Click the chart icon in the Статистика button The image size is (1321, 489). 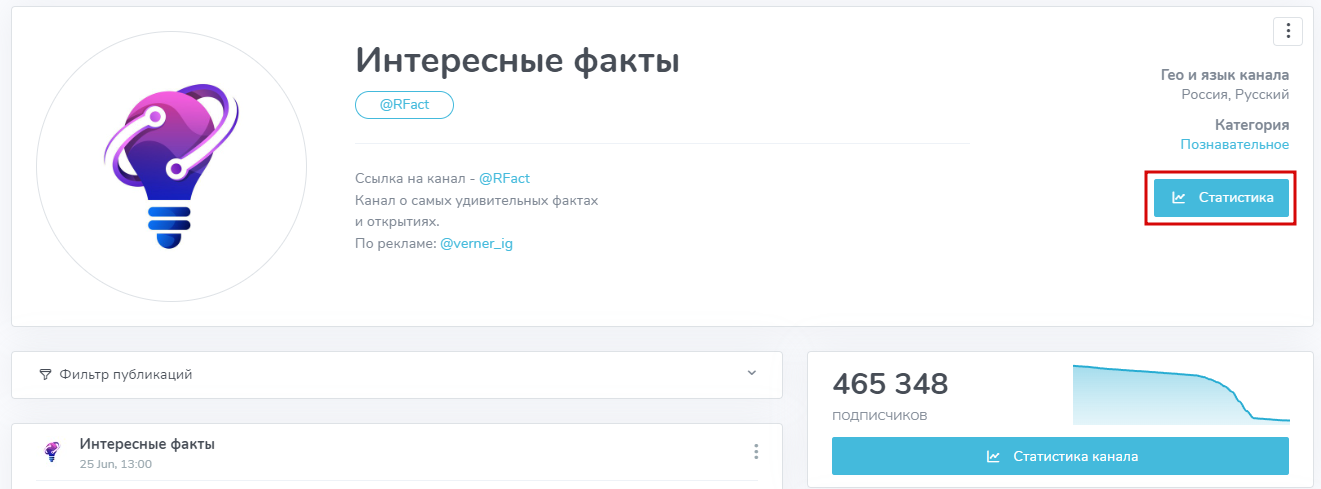[1179, 198]
